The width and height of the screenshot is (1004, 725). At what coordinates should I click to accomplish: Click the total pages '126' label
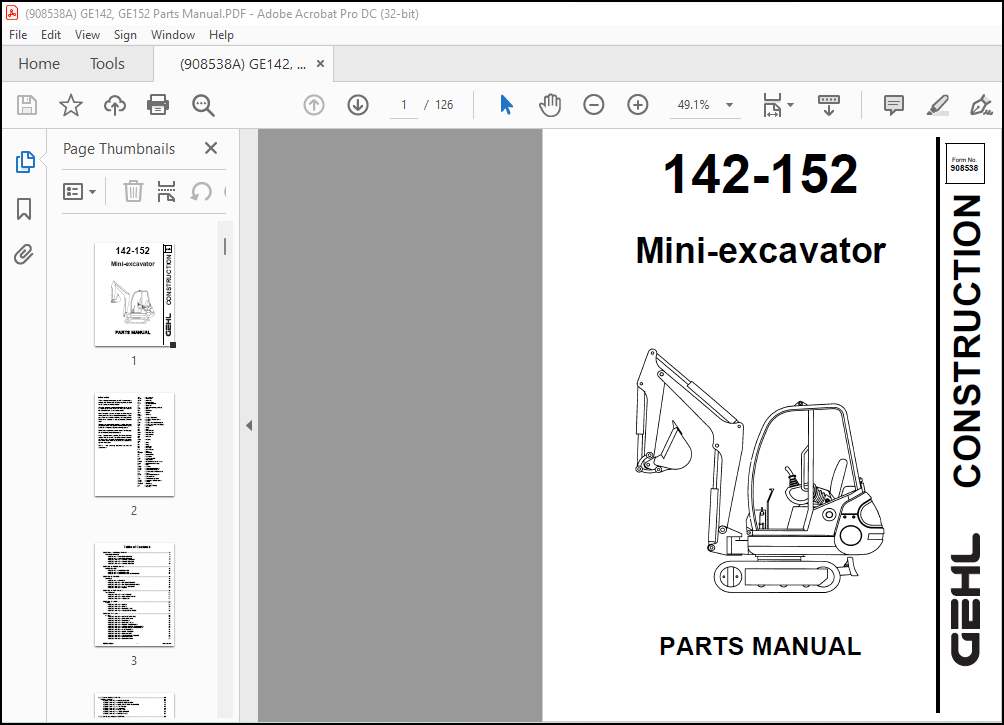click(x=444, y=105)
